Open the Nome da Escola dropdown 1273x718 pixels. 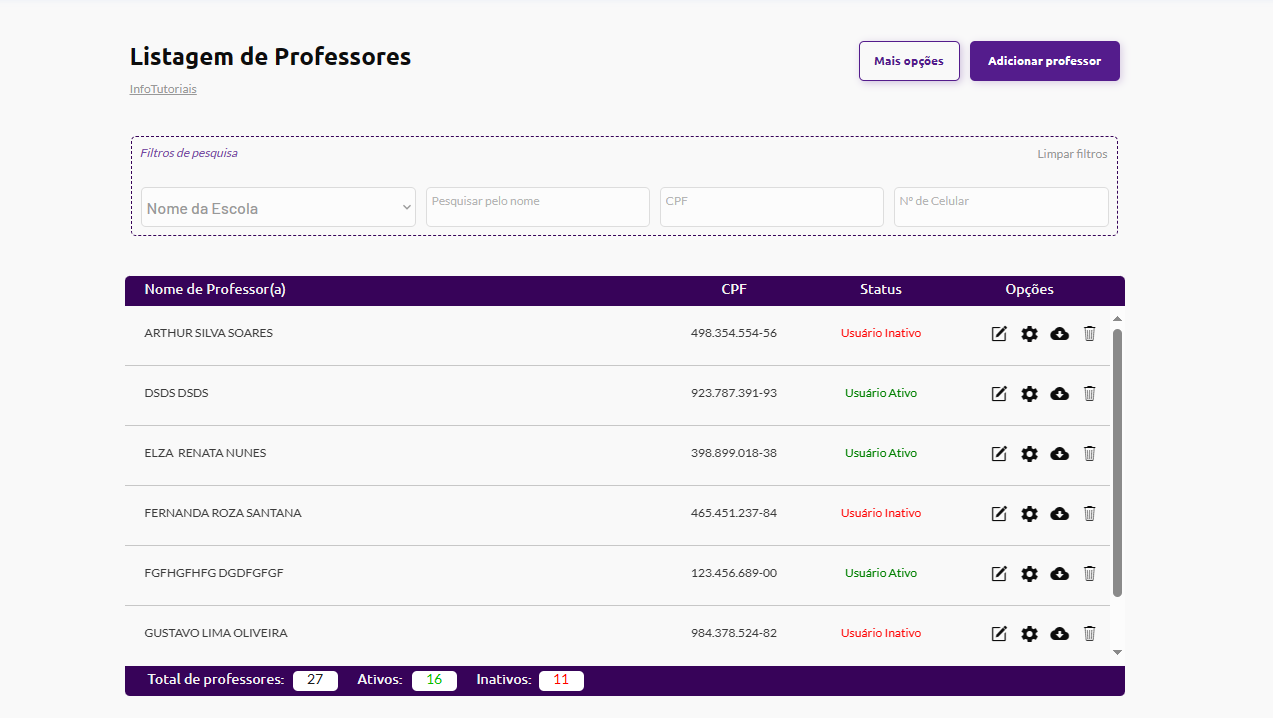click(x=278, y=207)
